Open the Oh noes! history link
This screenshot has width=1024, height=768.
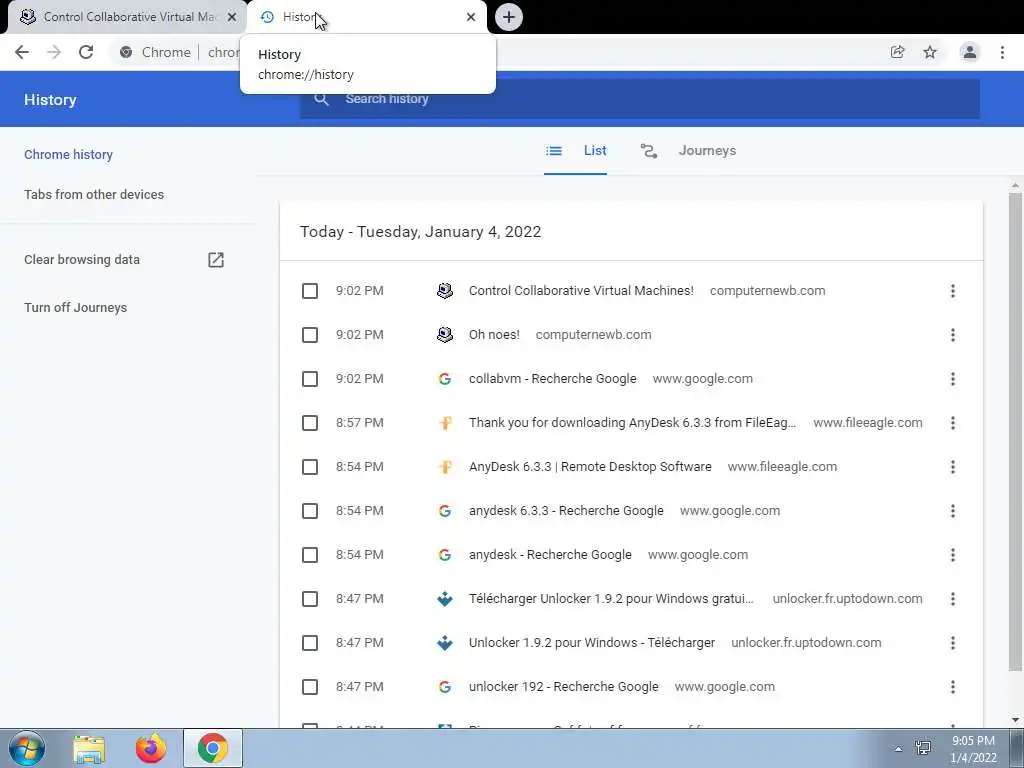[x=494, y=335]
